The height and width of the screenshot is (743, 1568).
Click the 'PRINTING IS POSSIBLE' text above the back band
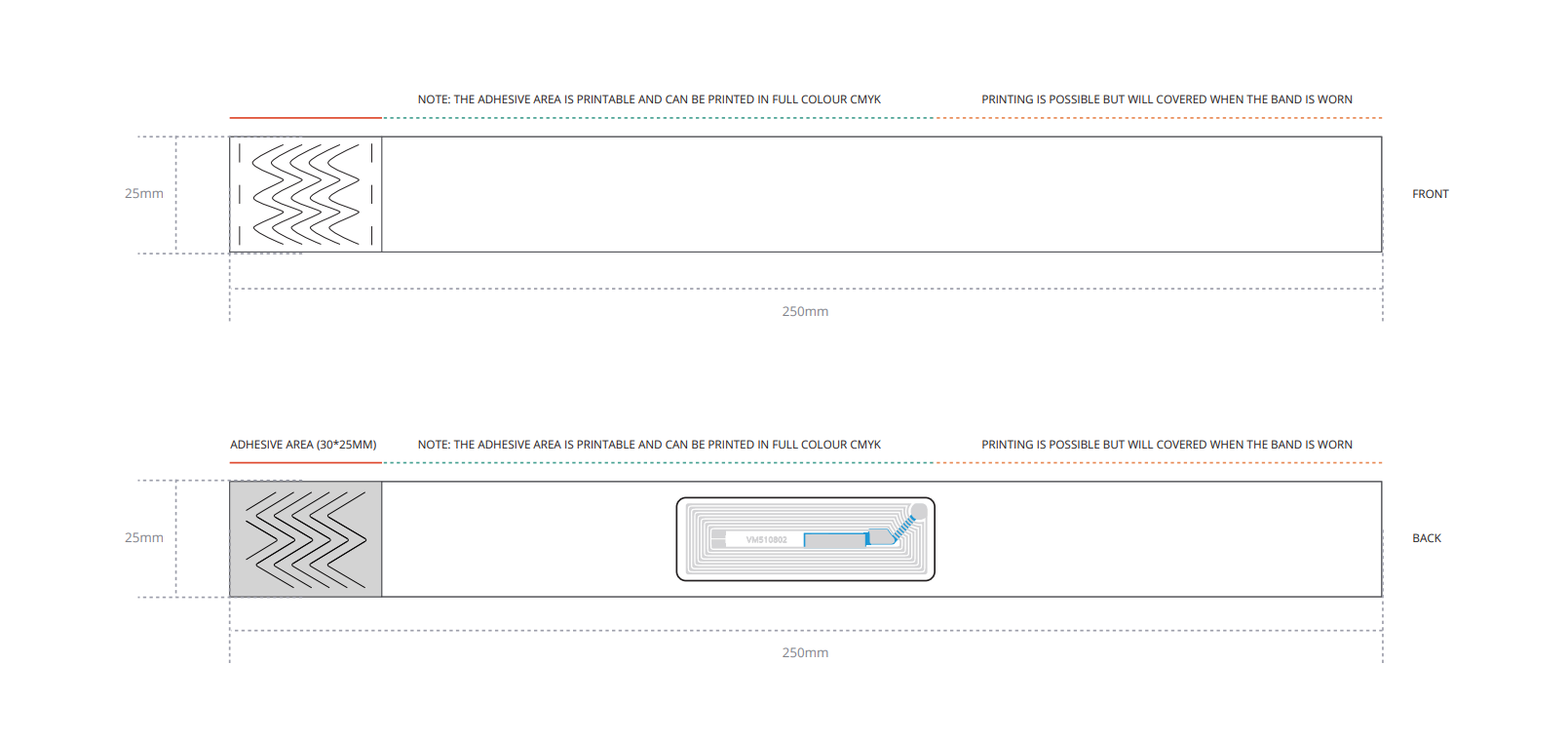[1166, 445]
